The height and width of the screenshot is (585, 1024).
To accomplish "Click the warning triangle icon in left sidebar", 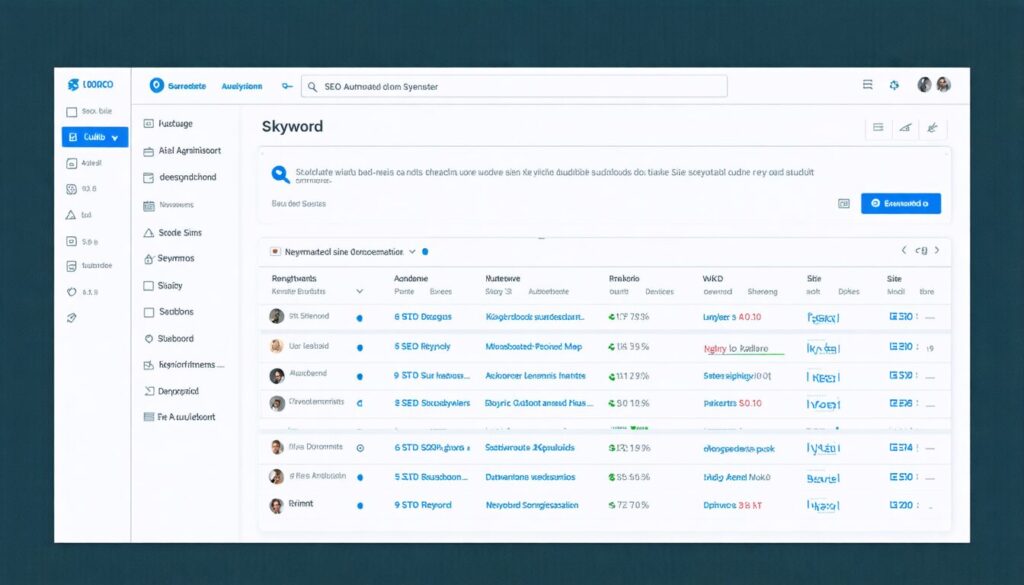I will coord(71,215).
